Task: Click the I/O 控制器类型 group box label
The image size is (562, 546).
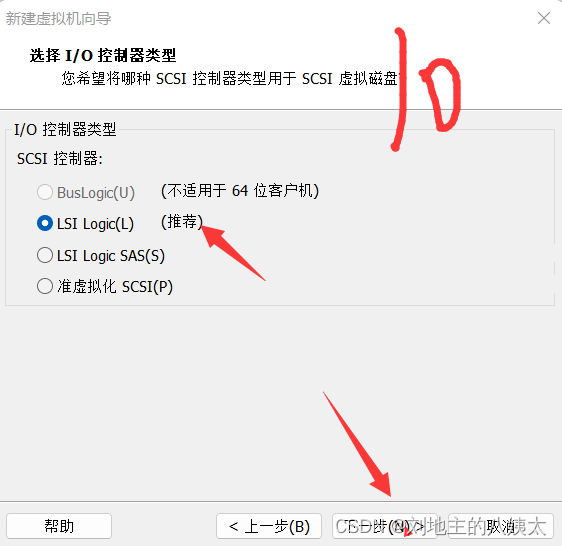Action: (x=65, y=129)
